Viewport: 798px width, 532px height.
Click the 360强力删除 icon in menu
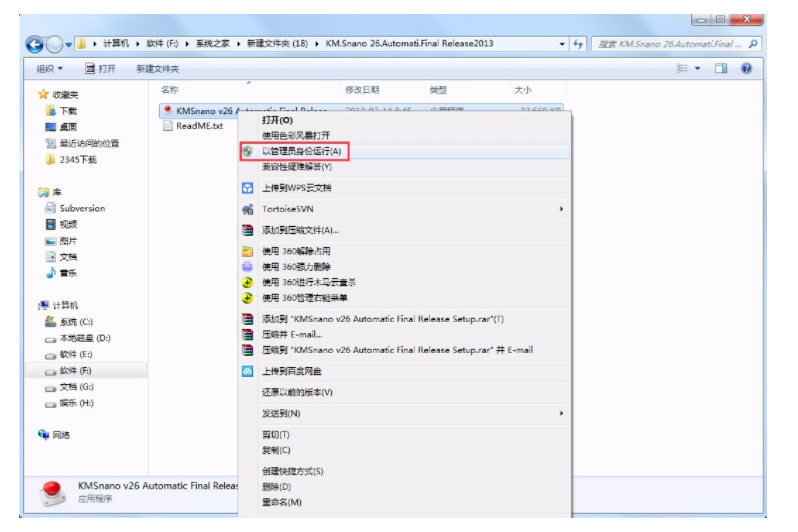(x=248, y=267)
